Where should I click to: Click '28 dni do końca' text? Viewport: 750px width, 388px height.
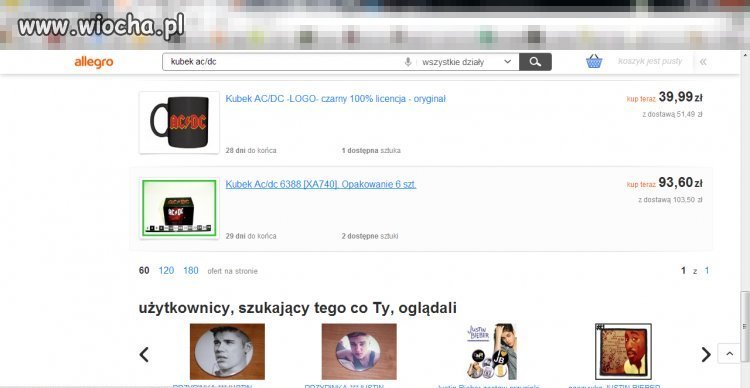[251, 150]
